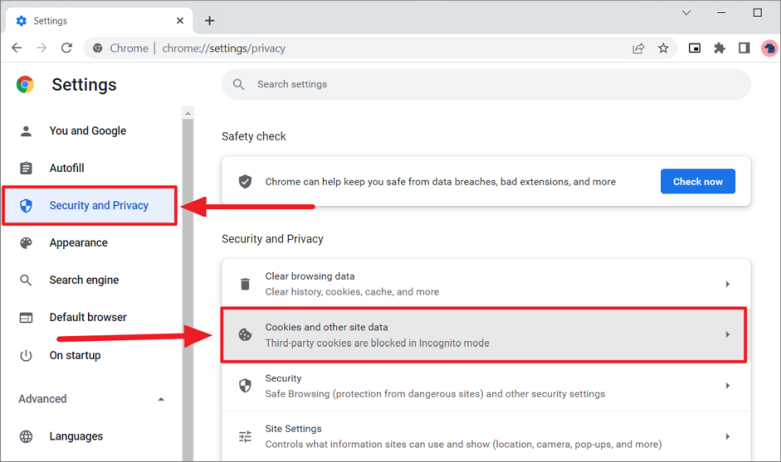Open the tab search dropdown chevron
Screen dimensions: 781x462
(687, 13)
